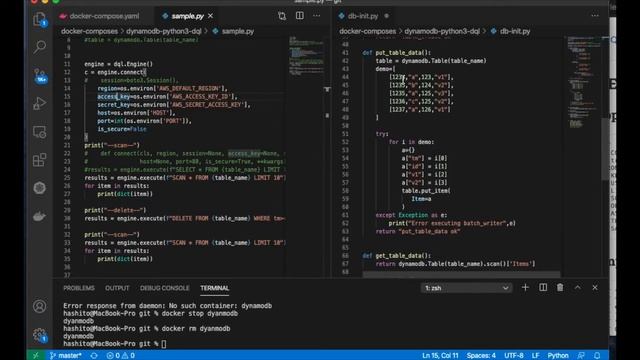
Task: Open More Actions for right editor group
Action: click(595, 16)
